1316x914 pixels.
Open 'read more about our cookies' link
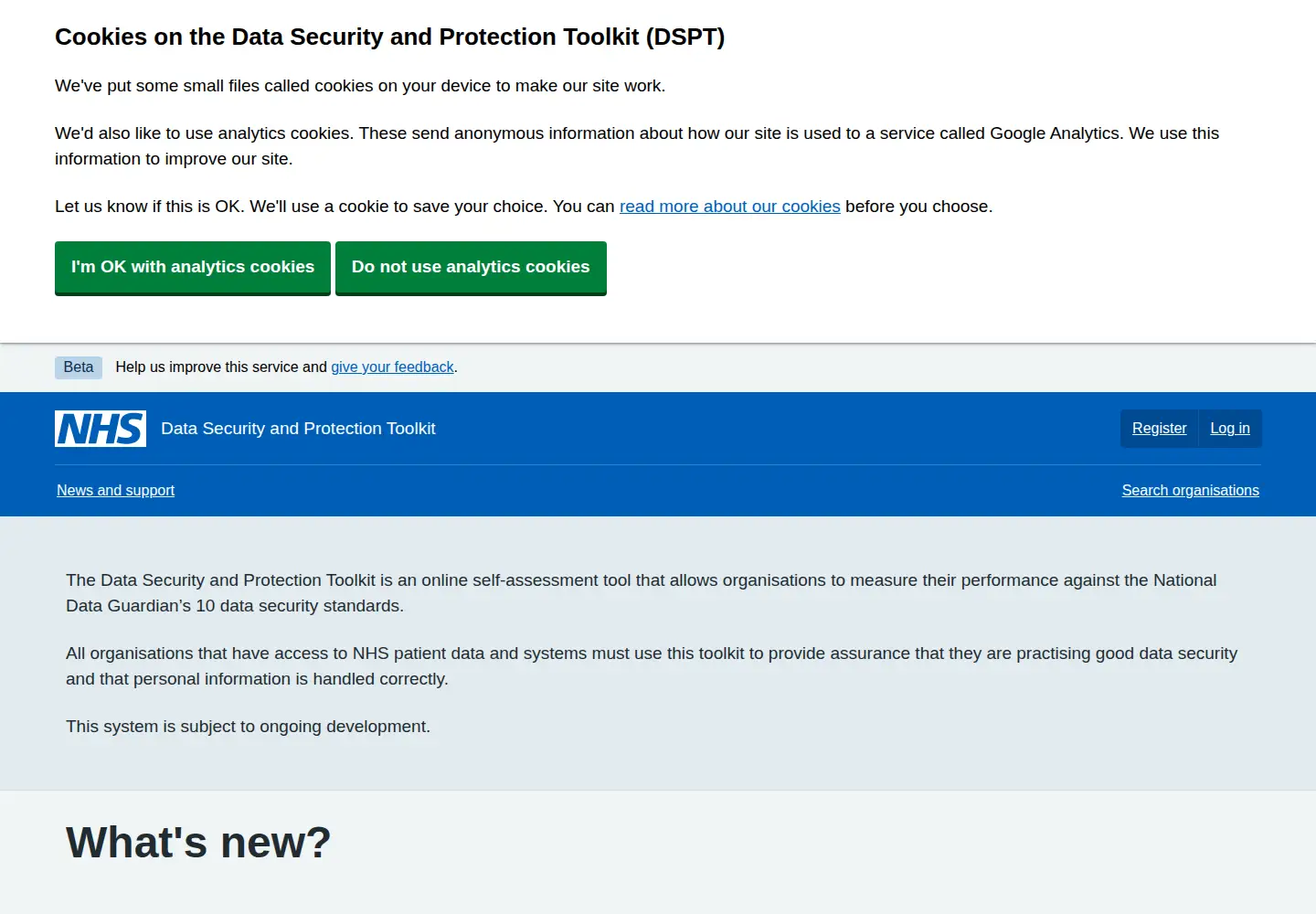click(x=729, y=207)
